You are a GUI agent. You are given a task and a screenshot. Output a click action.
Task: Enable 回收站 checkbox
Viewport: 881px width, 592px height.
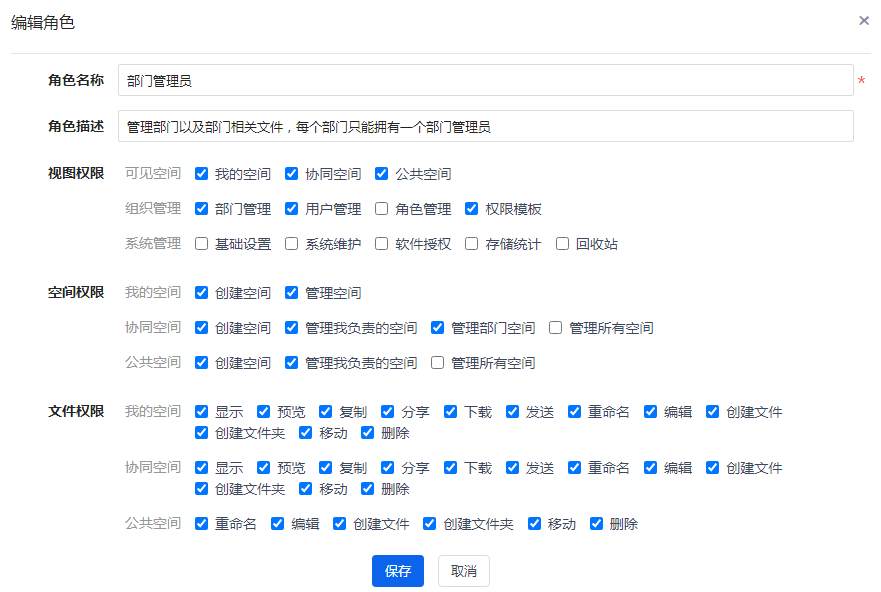click(x=562, y=243)
